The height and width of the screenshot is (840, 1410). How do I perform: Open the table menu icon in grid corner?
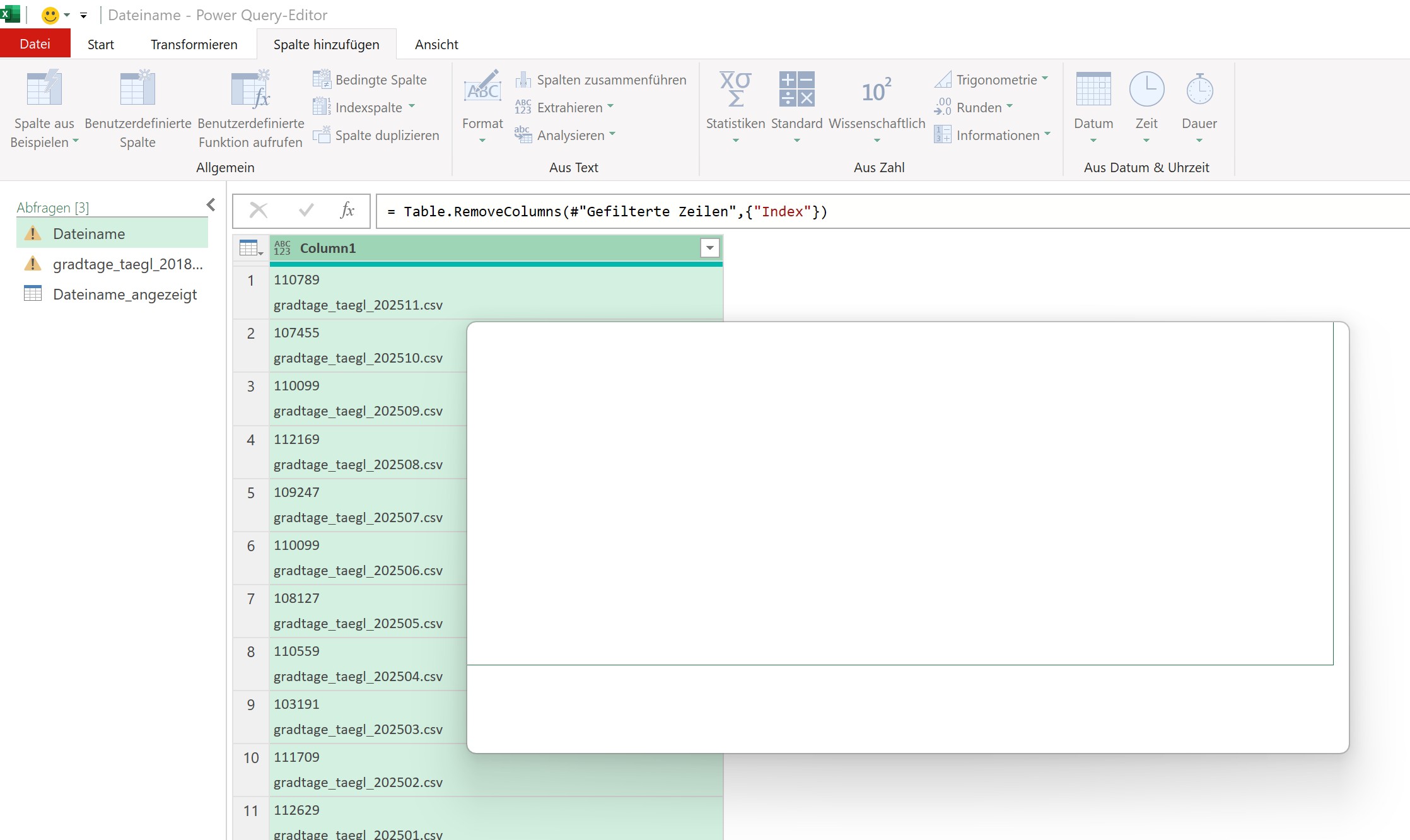click(250, 248)
